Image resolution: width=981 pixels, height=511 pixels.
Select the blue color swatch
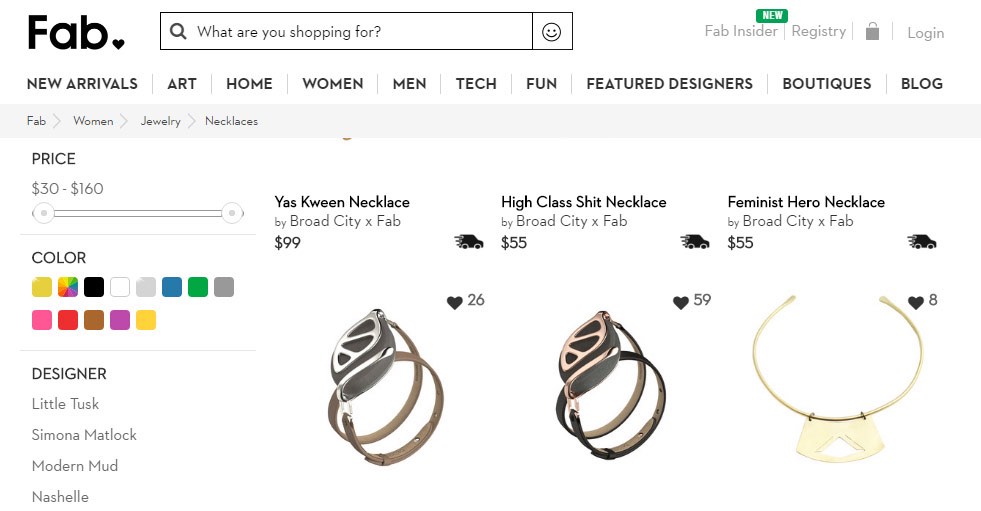[x=172, y=288]
